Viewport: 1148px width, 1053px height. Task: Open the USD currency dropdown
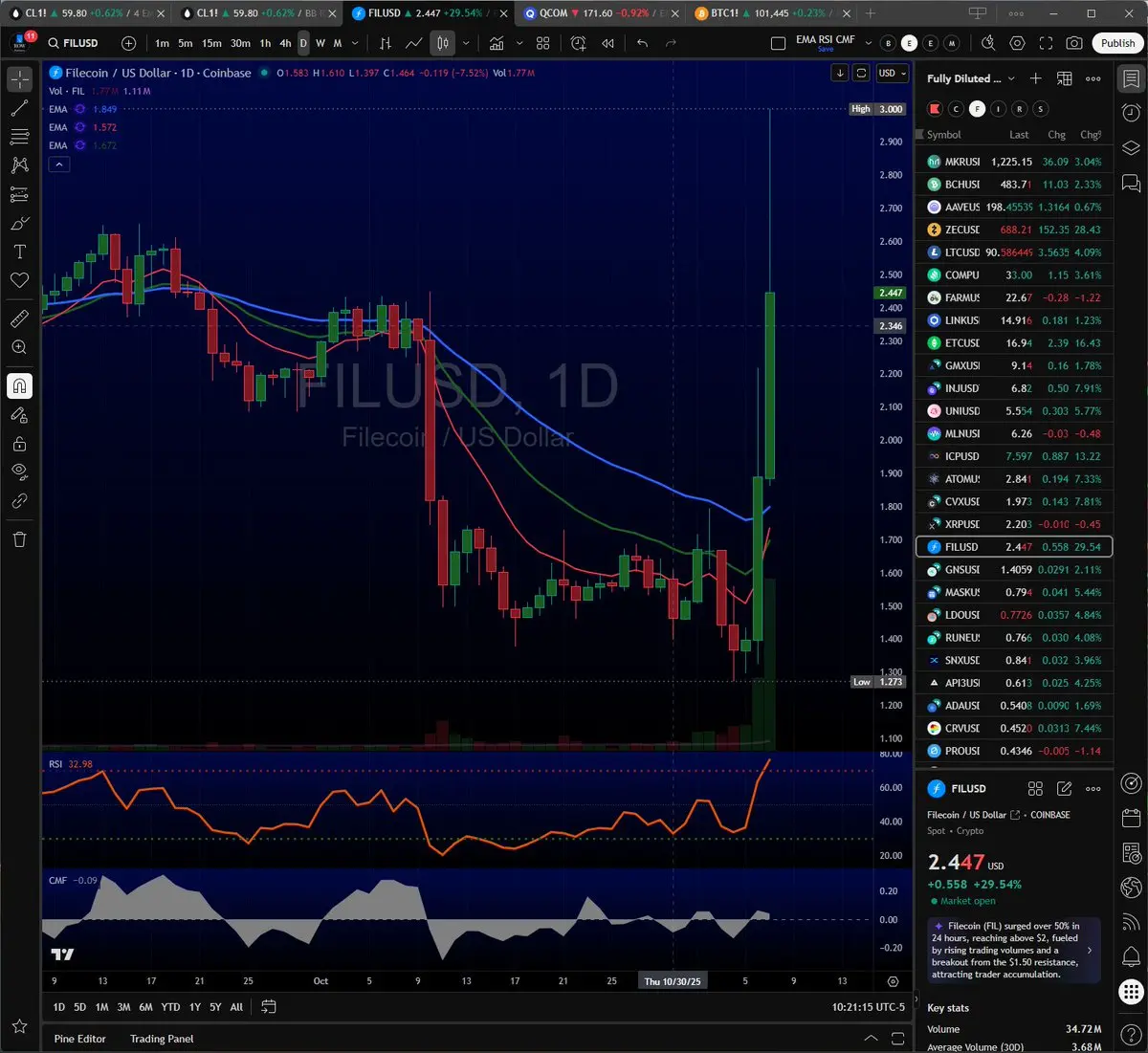892,74
